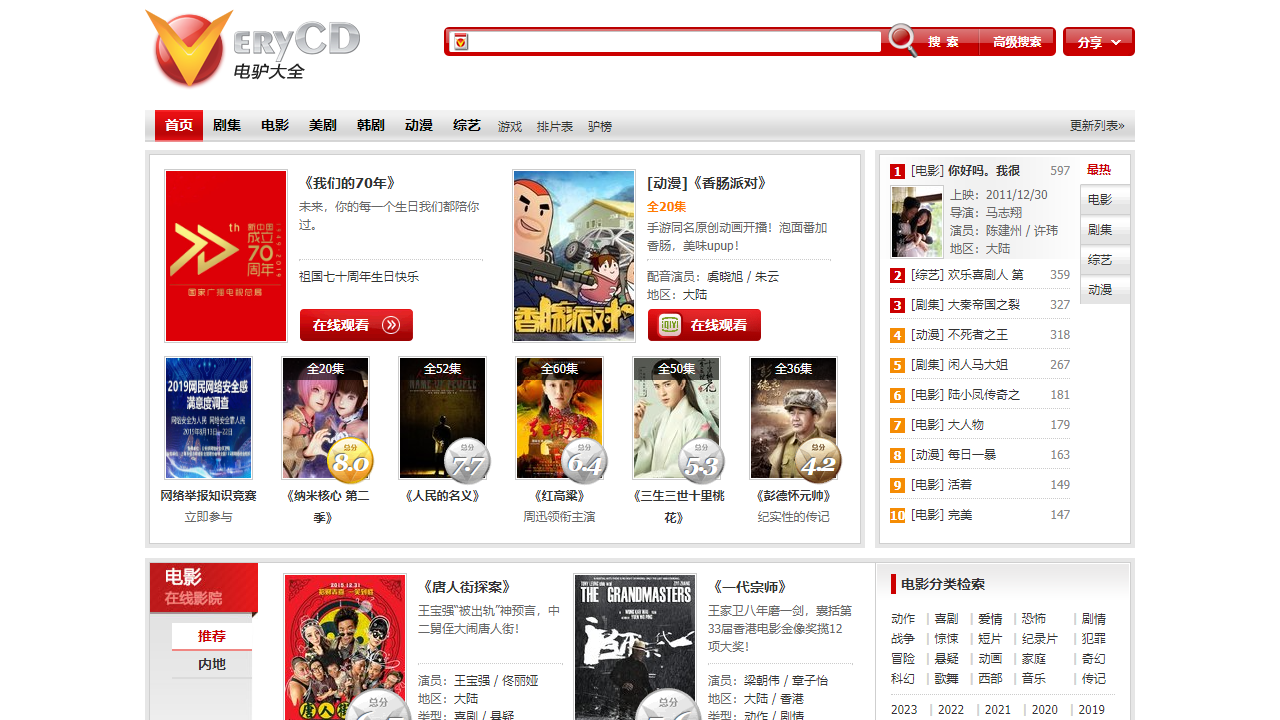Screen dimensions: 1280x720
Task: Filter movies by year 2023
Action: click(904, 710)
